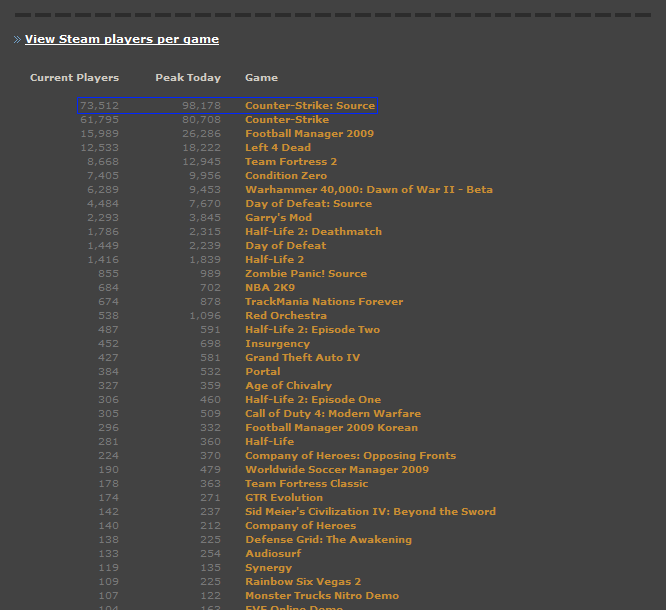Viewport: 666px width, 610px height.
Task: Click the current players value 107
Action: tap(109, 596)
